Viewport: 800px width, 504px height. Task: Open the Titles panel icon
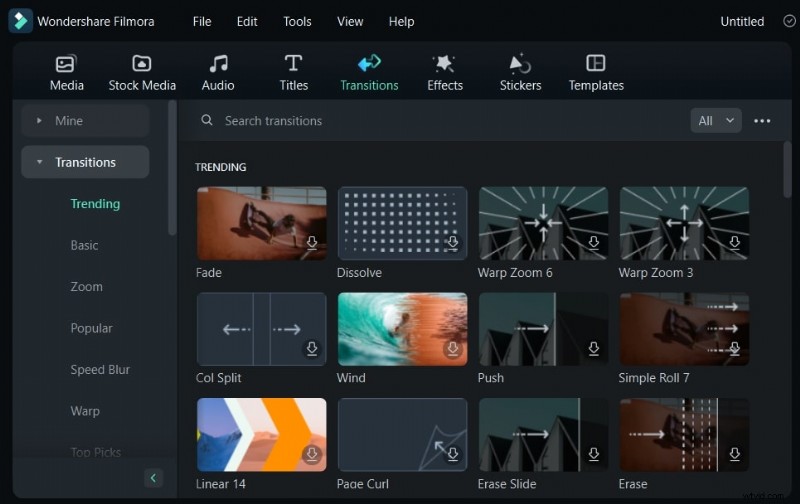click(293, 64)
